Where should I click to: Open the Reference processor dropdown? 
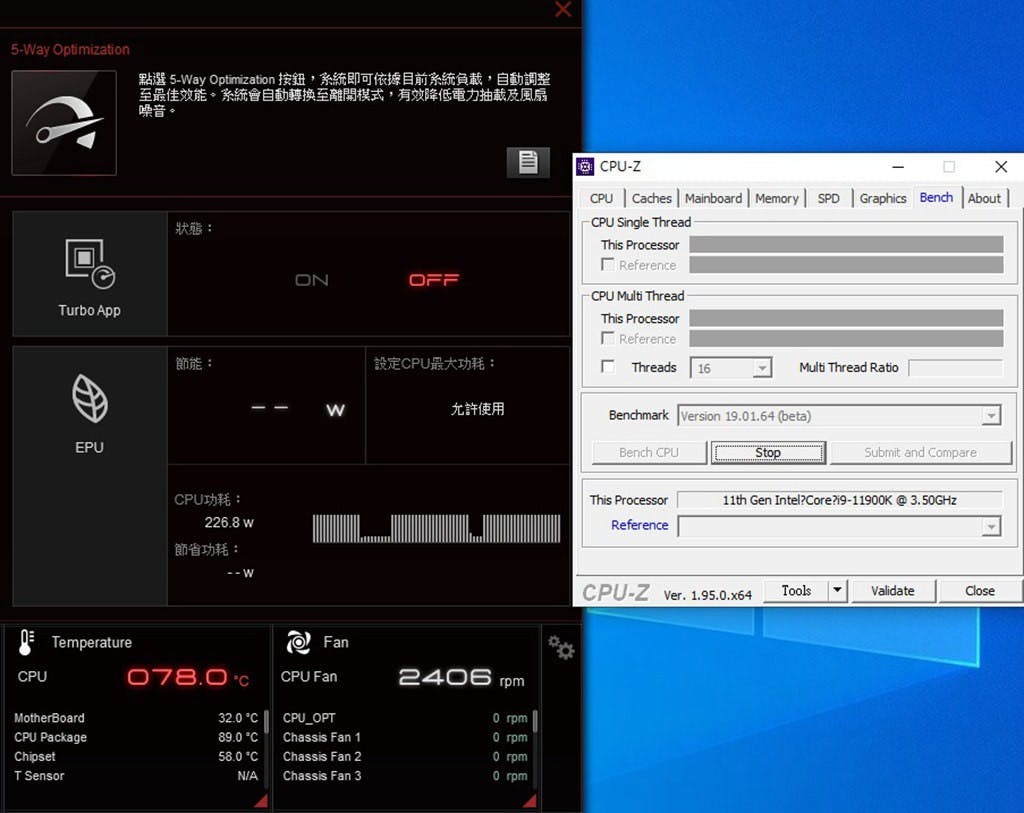(x=990, y=526)
